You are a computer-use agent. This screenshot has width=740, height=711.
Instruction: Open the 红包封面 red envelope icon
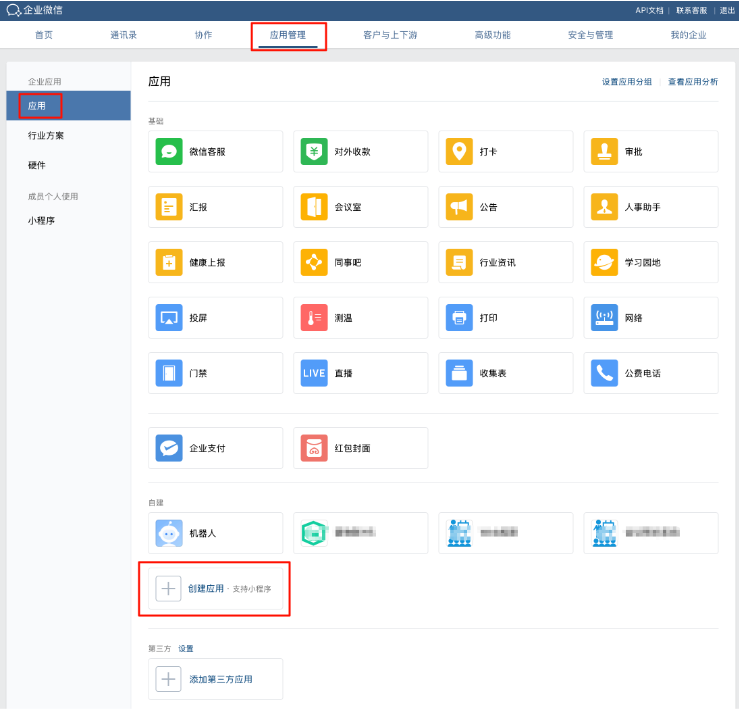[315, 448]
